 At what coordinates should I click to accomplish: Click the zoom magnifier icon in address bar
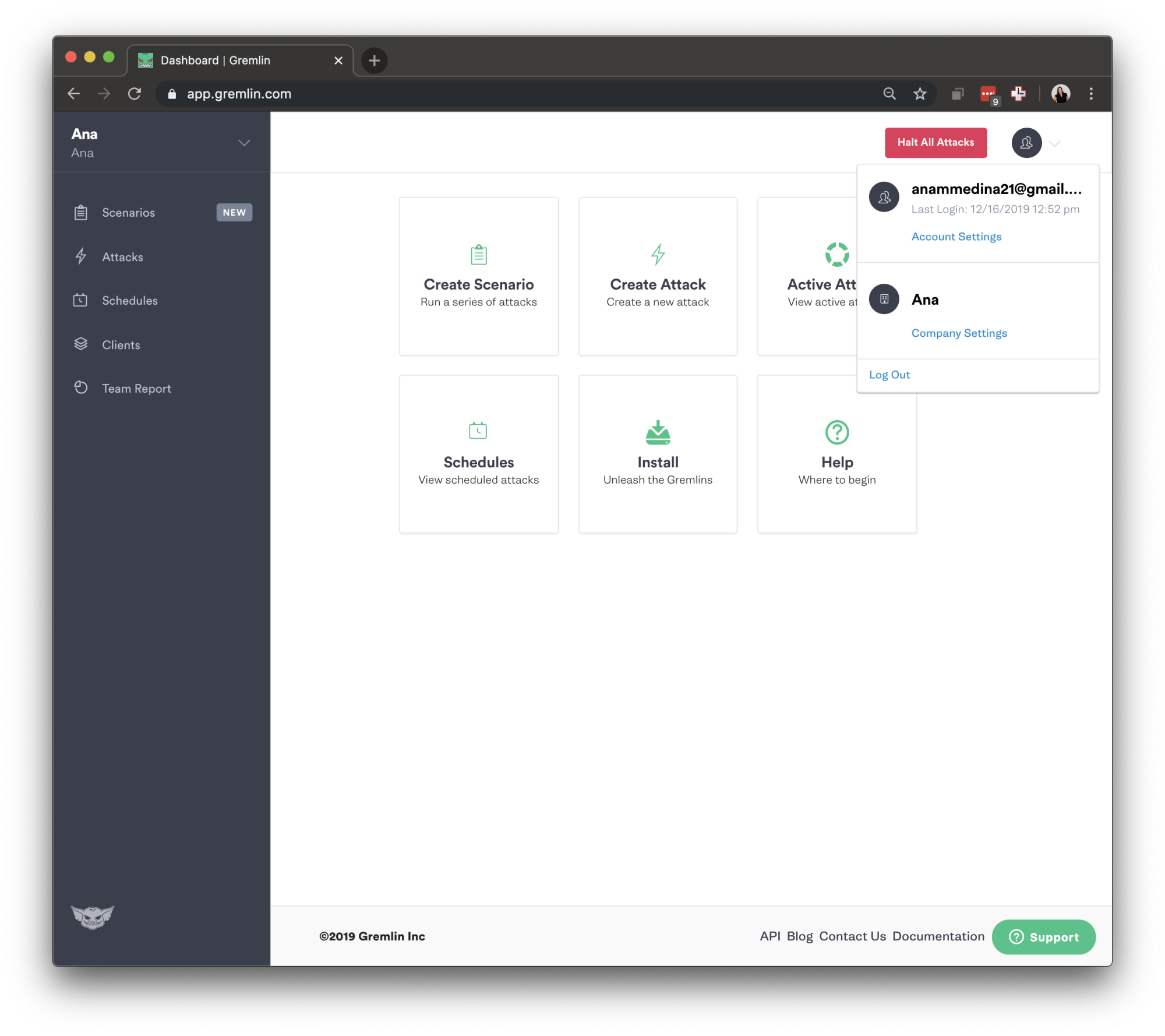[889, 94]
